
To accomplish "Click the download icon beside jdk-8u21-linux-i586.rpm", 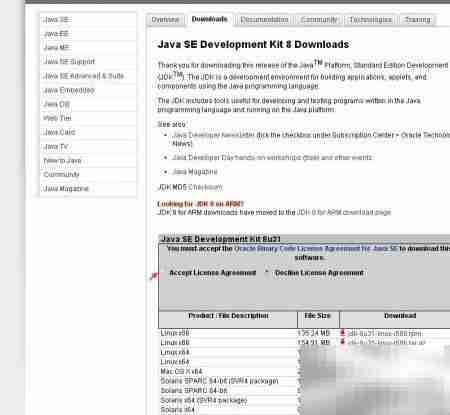I will pos(343,333).
